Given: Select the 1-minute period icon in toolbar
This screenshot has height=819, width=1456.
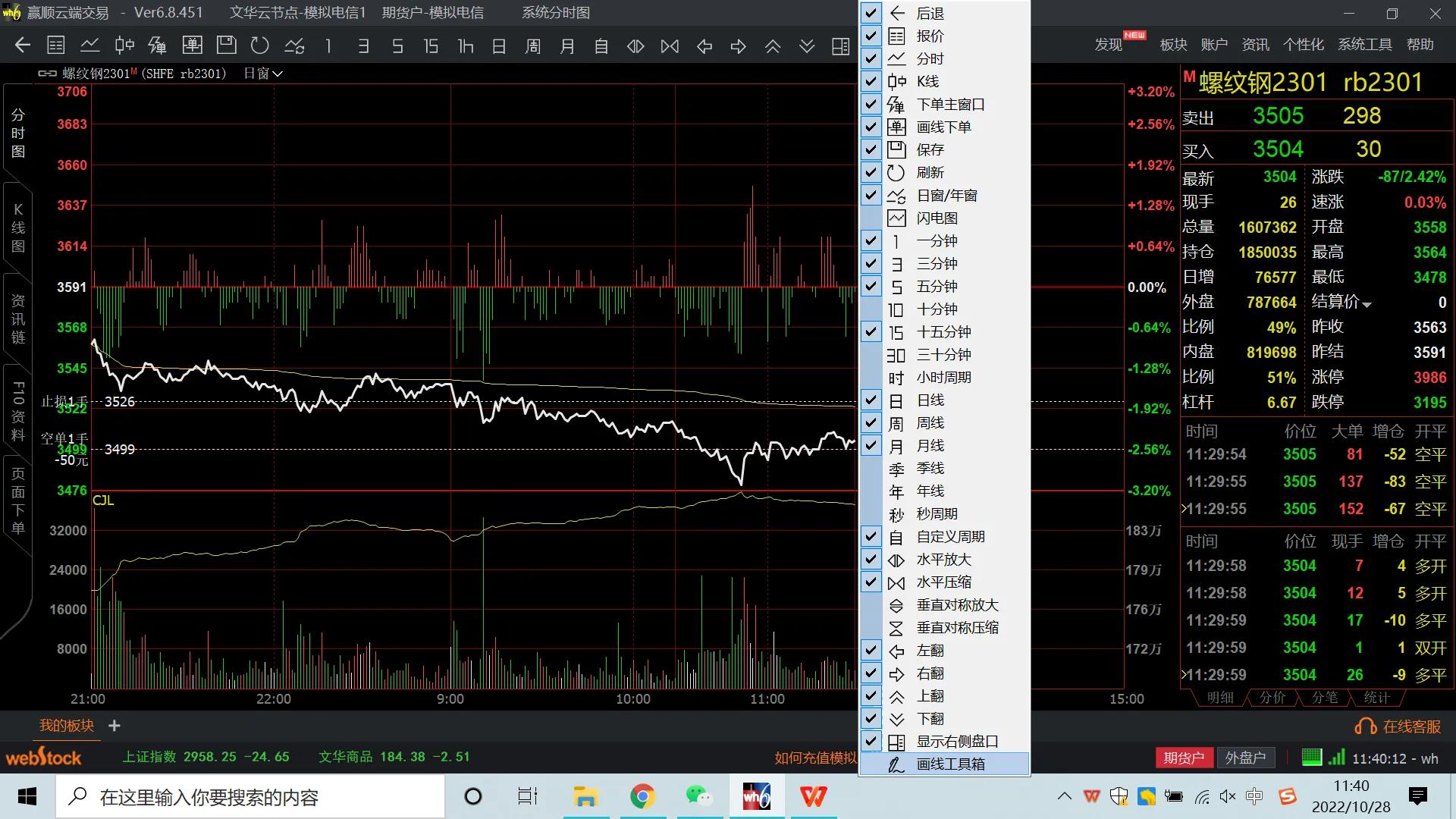Looking at the screenshot, I should tap(328, 45).
